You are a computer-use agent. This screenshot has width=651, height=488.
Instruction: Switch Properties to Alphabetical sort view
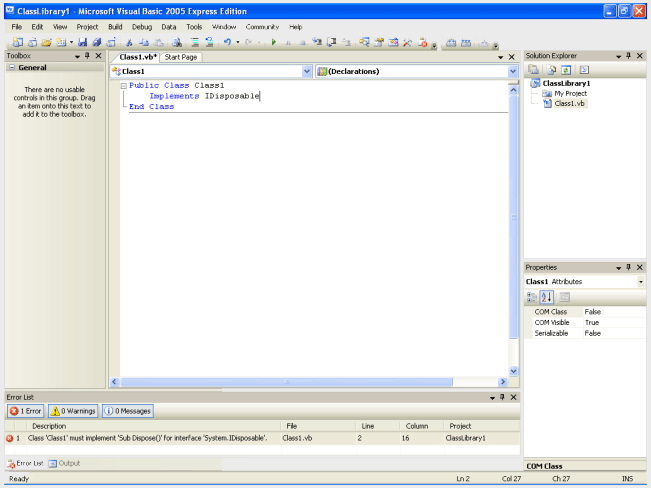tap(548, 297)
